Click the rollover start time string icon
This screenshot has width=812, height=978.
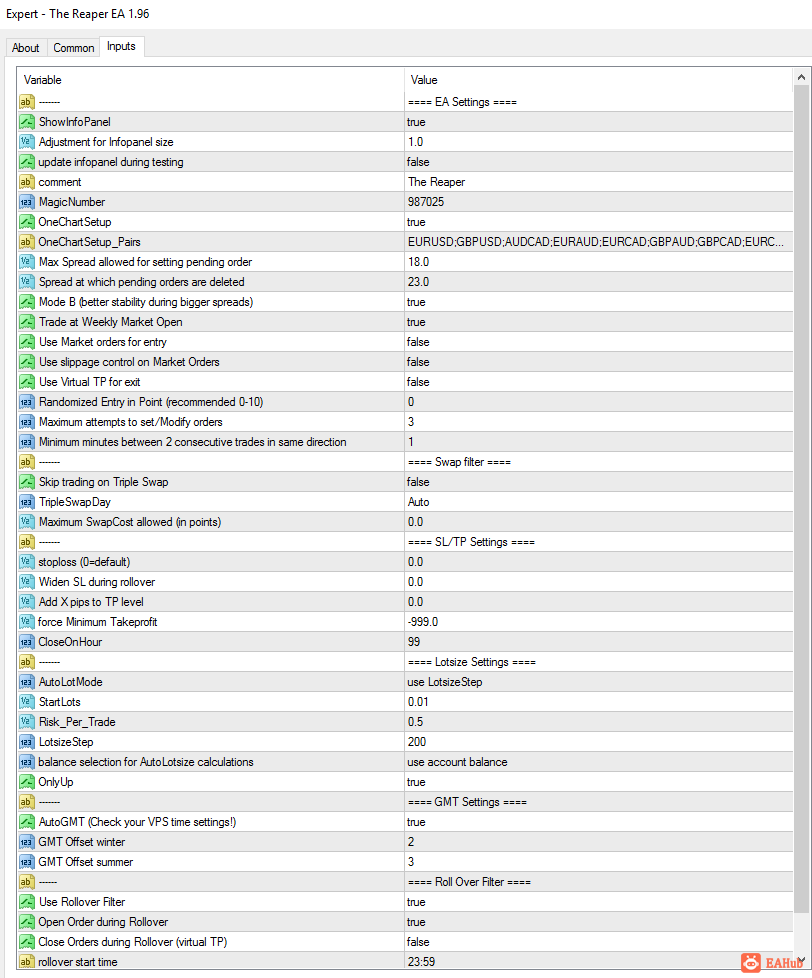pyautogui.click(x=26, y=961)
